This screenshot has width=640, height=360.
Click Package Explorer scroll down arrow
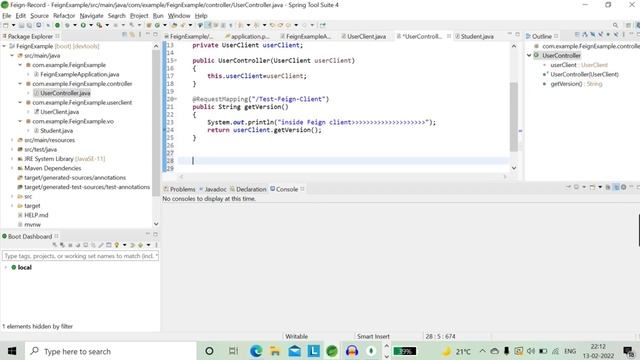pyautogui.click(x=156, y=224)
